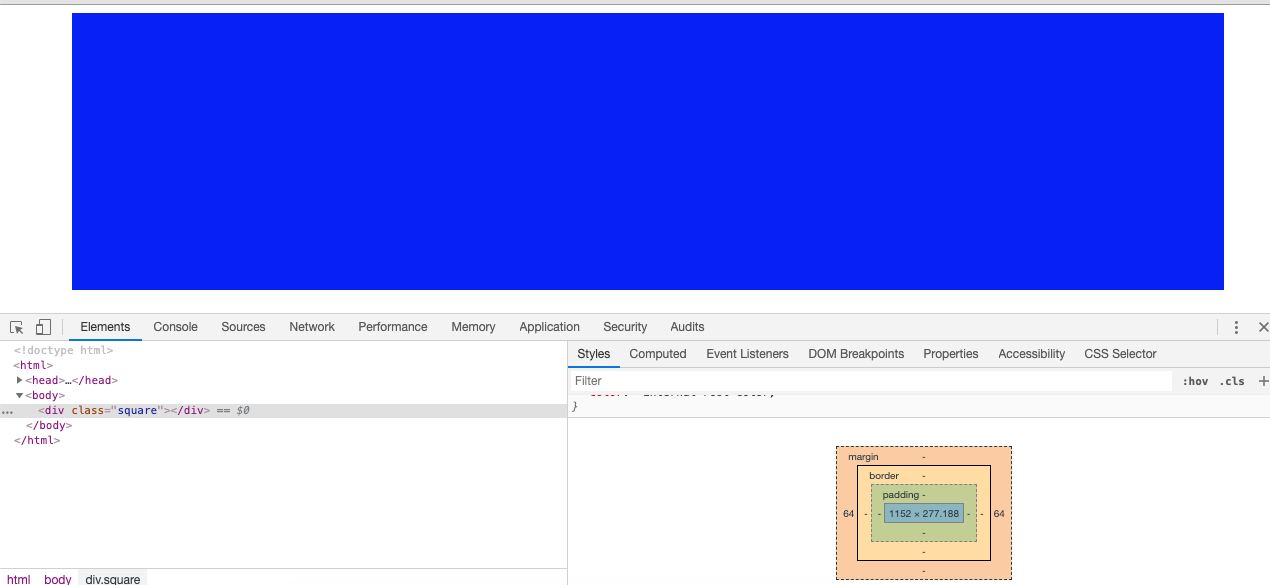This screenshot has width=1270, height=585.
Task: Toggle the device toolbar icon
Action: [x=43, y=327]
